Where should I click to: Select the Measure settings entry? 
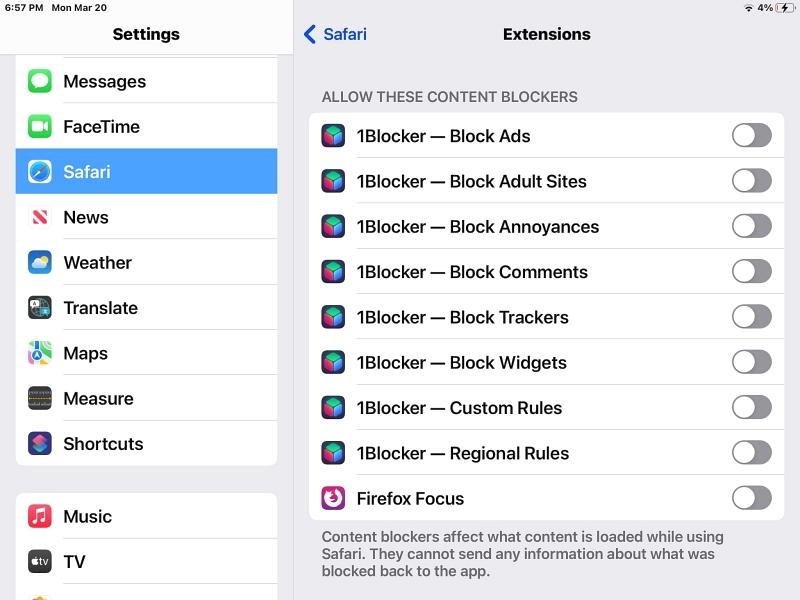(x=146, y=398)
